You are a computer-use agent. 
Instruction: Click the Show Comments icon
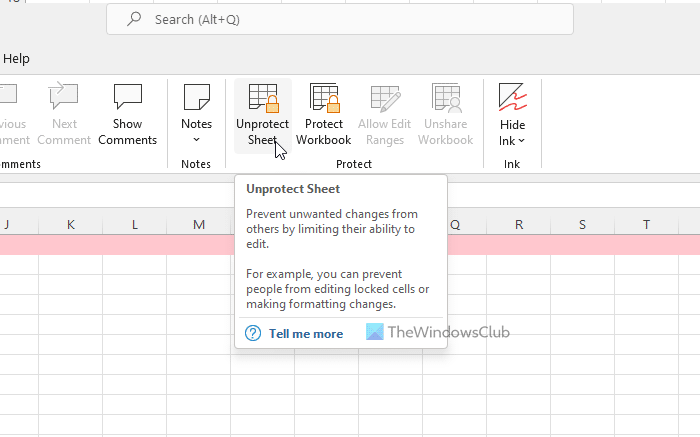tap(127, 99)
